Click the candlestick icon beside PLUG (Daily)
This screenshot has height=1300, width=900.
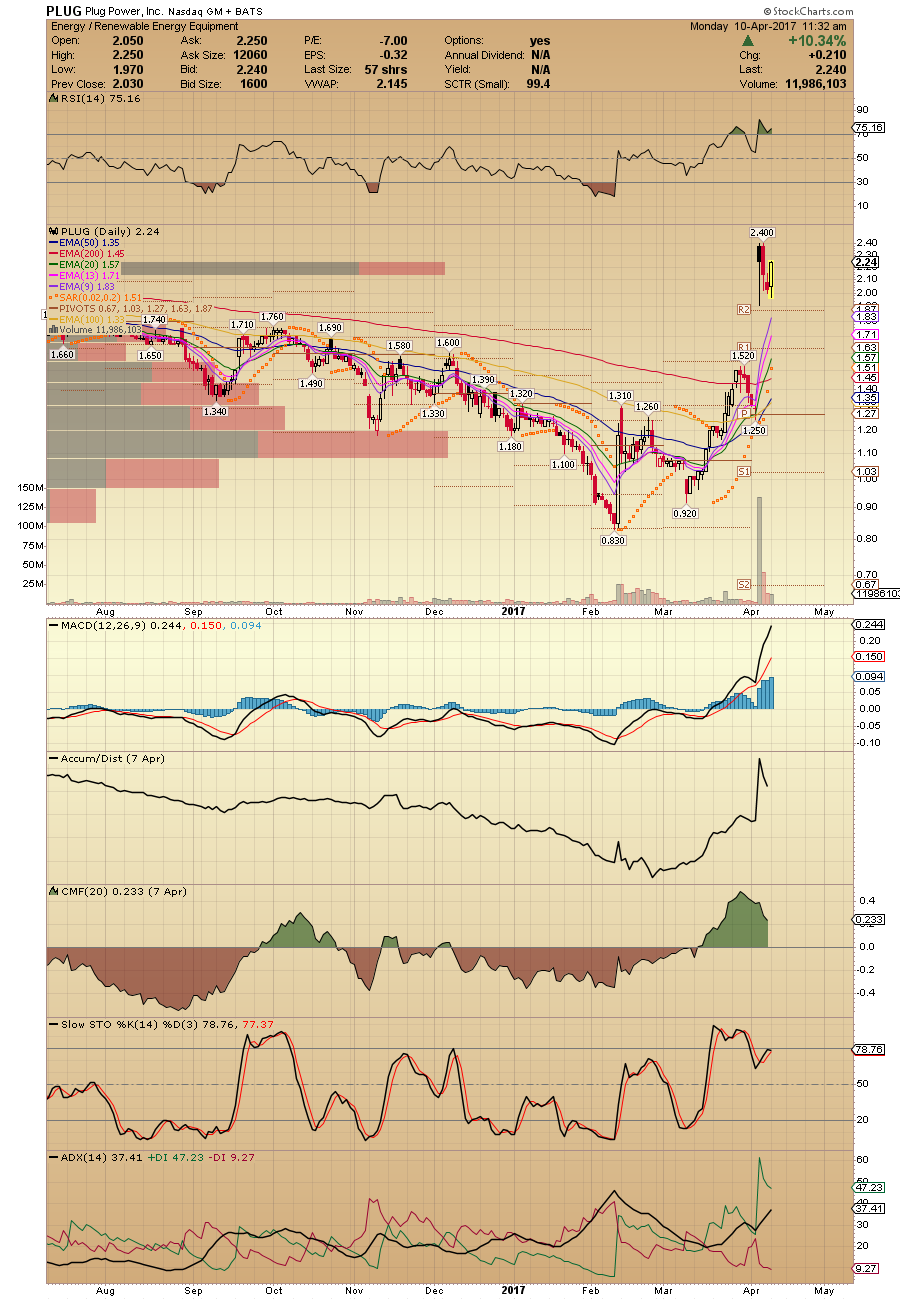[52, 231]
